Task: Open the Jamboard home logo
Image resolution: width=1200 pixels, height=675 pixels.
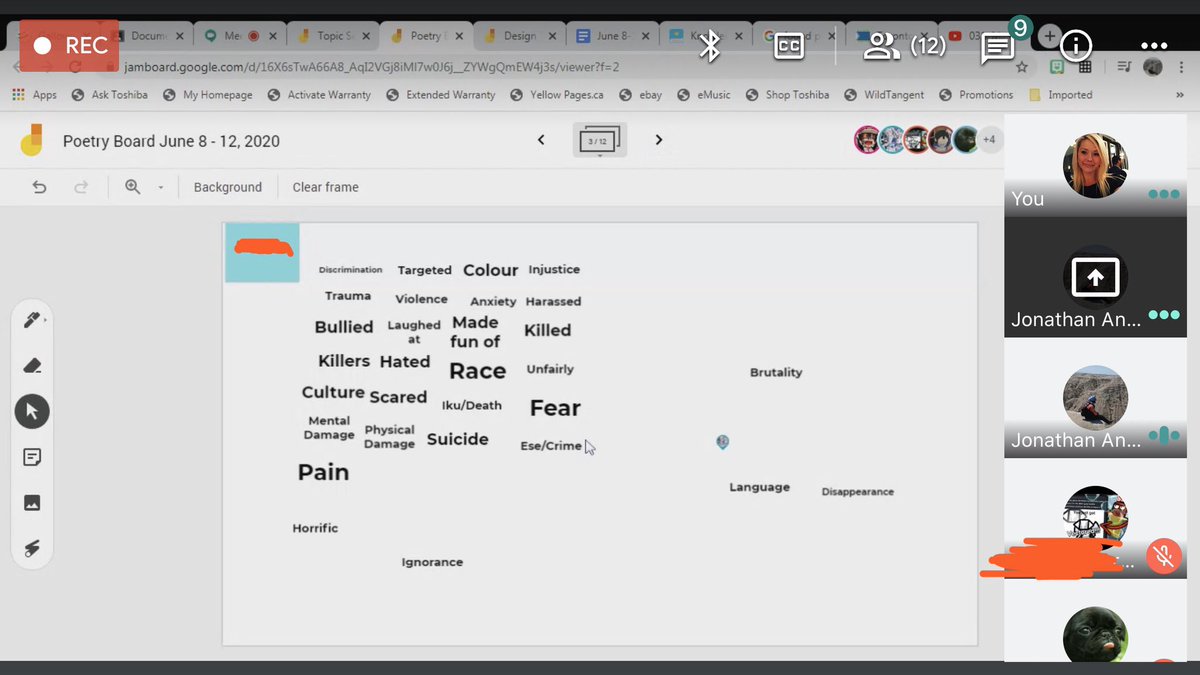Action: pos(33,141)
